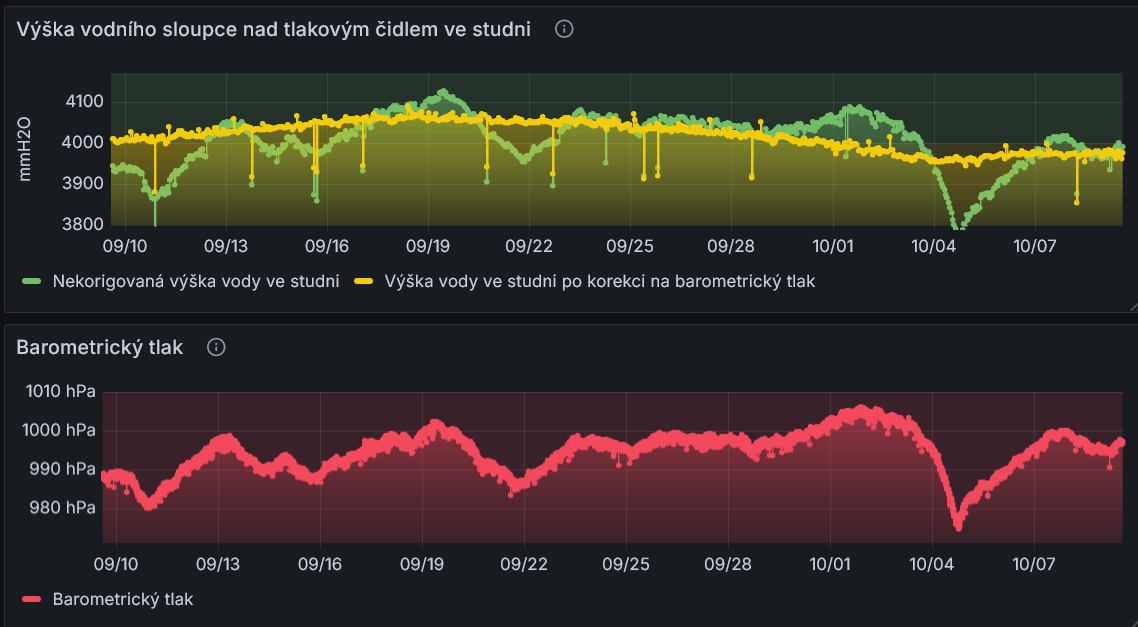Click info icon beside water column panel title

coord(564,29)
